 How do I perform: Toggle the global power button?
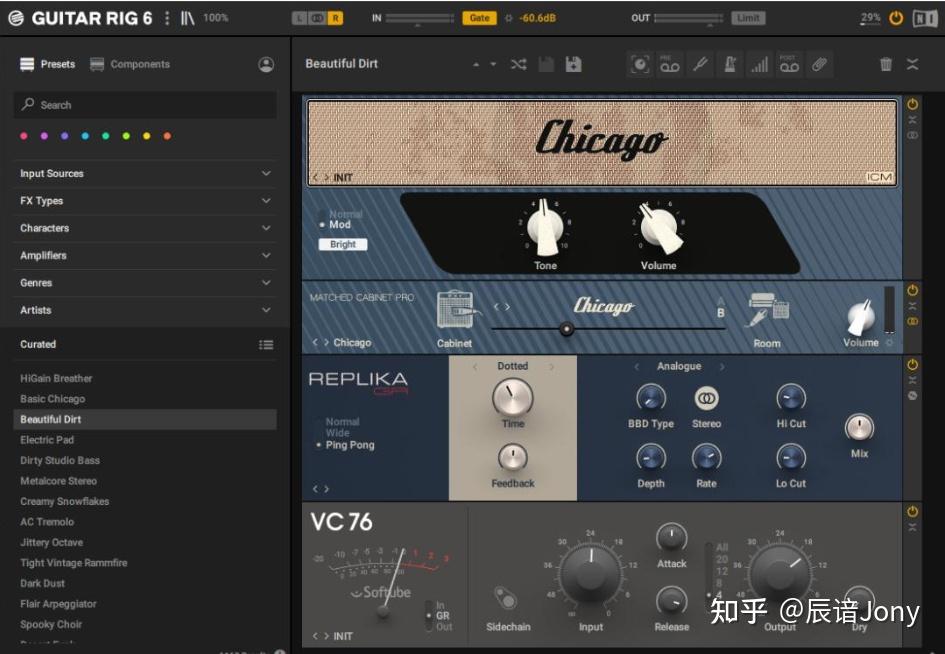coord(896,18)
